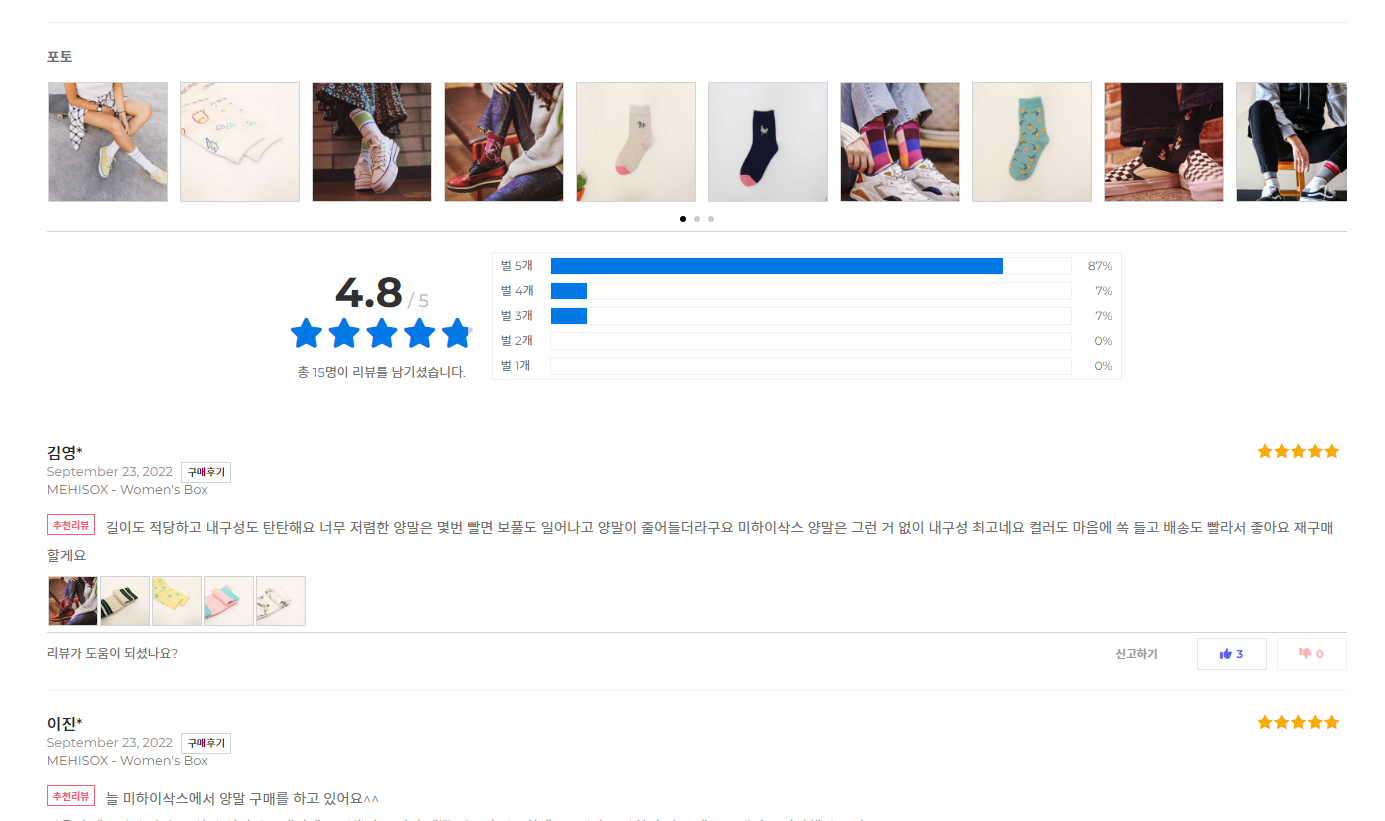
Task: Open the beige sock with pink toe photo
Action: coord(636,142)
